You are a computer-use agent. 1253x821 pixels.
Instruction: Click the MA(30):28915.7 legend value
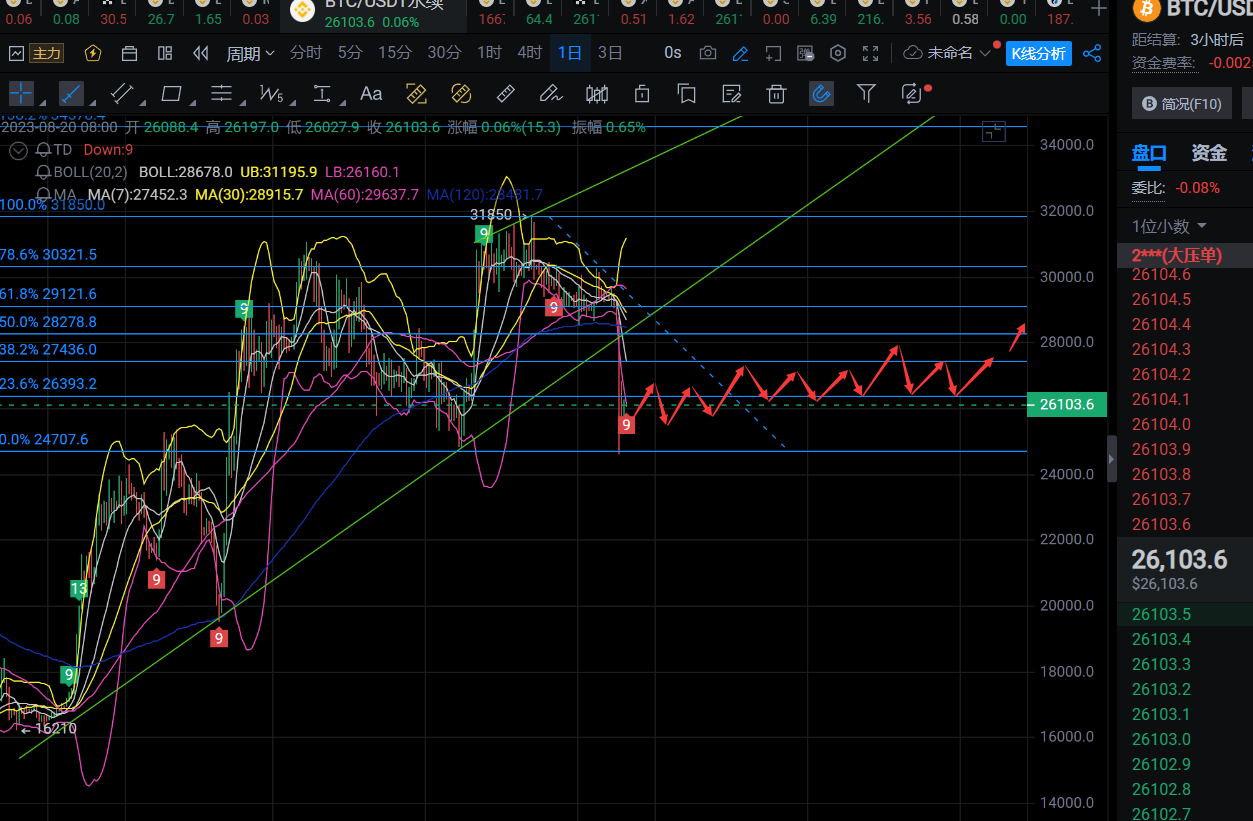click(249, 194)
